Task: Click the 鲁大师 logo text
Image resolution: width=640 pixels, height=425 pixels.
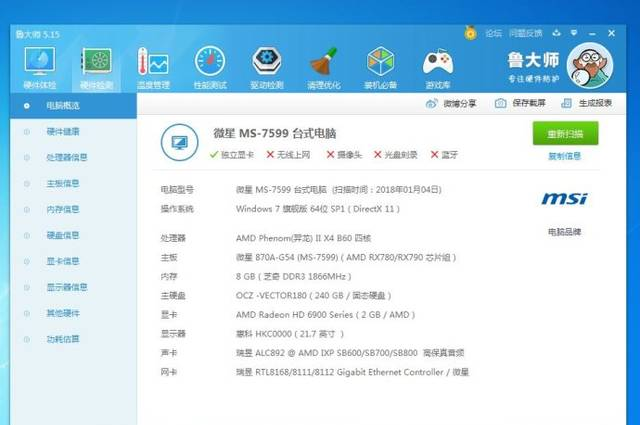Action: click(533, 60)
